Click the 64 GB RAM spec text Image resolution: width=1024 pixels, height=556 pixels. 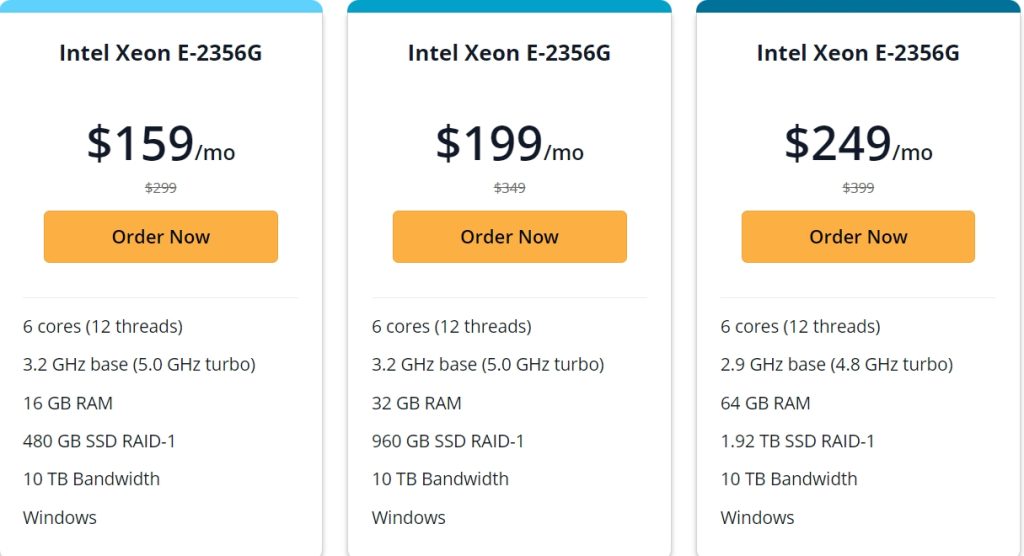(766, 403)
